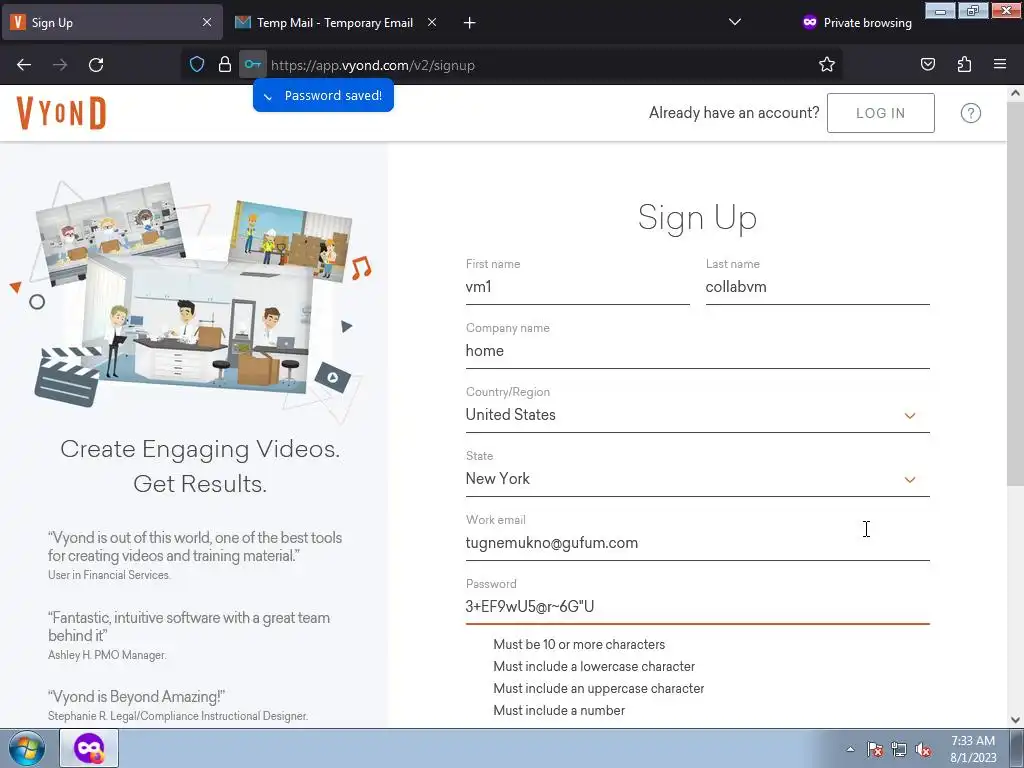The height and width of the screenshot is (768, 1024).
Task: Click the Work email field
Action: click(x=697, y=543)
